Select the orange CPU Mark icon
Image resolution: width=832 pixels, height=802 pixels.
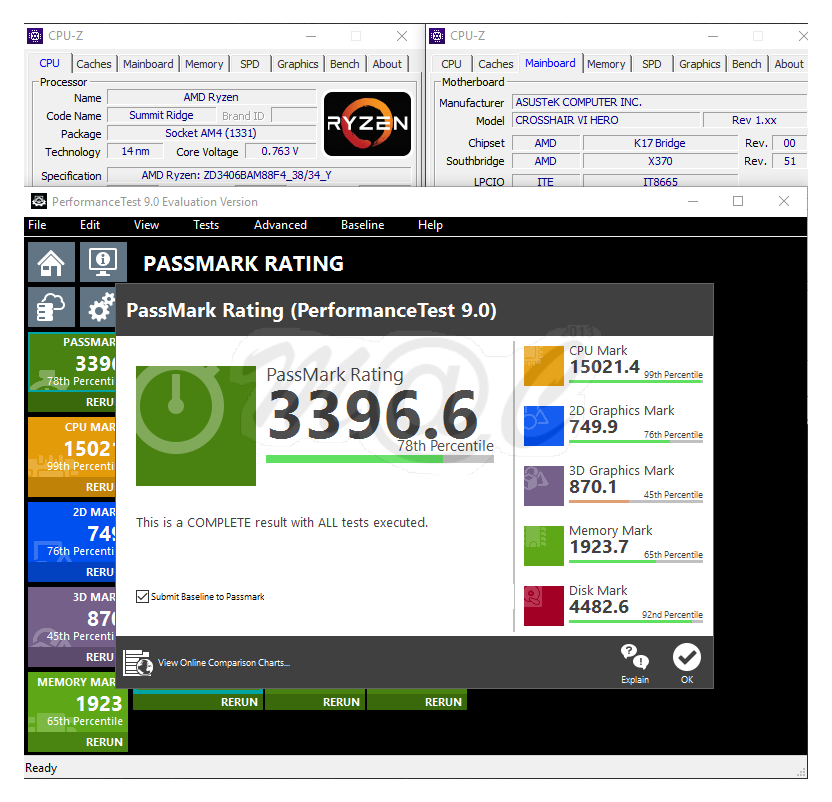click(x=543, y=366)
